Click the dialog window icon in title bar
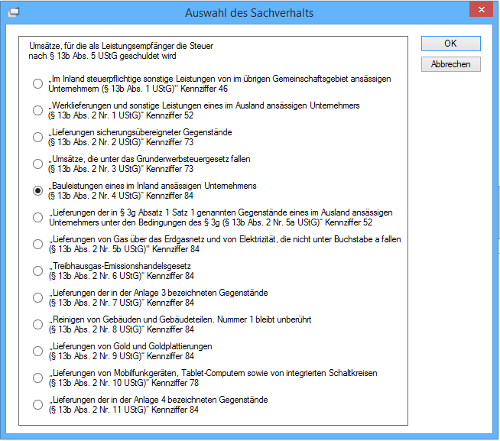The width and height of the screenshot is (500, 441). click(x=14, y=13)
